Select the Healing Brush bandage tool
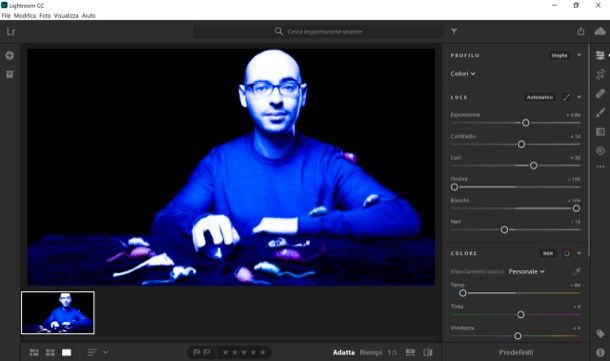The width and height of the screenshot is (610, 361). pyautogui.click(x=600, y=94)
